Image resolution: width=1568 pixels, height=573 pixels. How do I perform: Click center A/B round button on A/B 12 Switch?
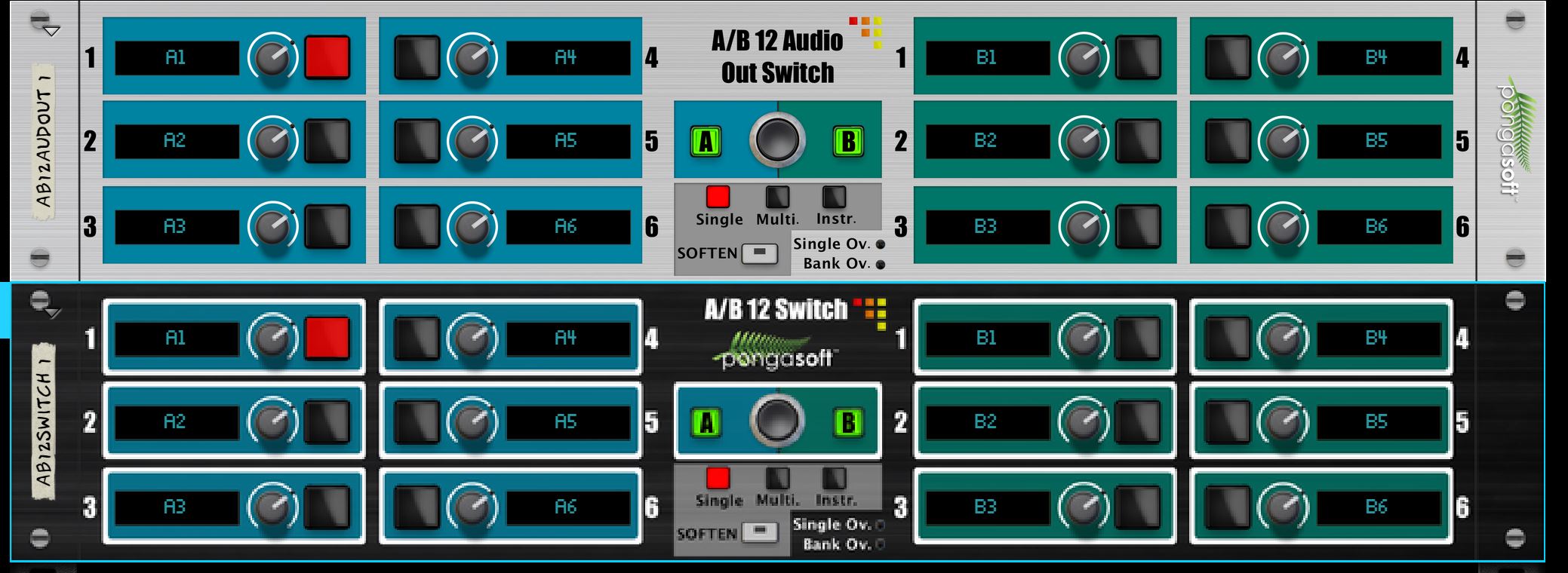[x=777, y=421]
